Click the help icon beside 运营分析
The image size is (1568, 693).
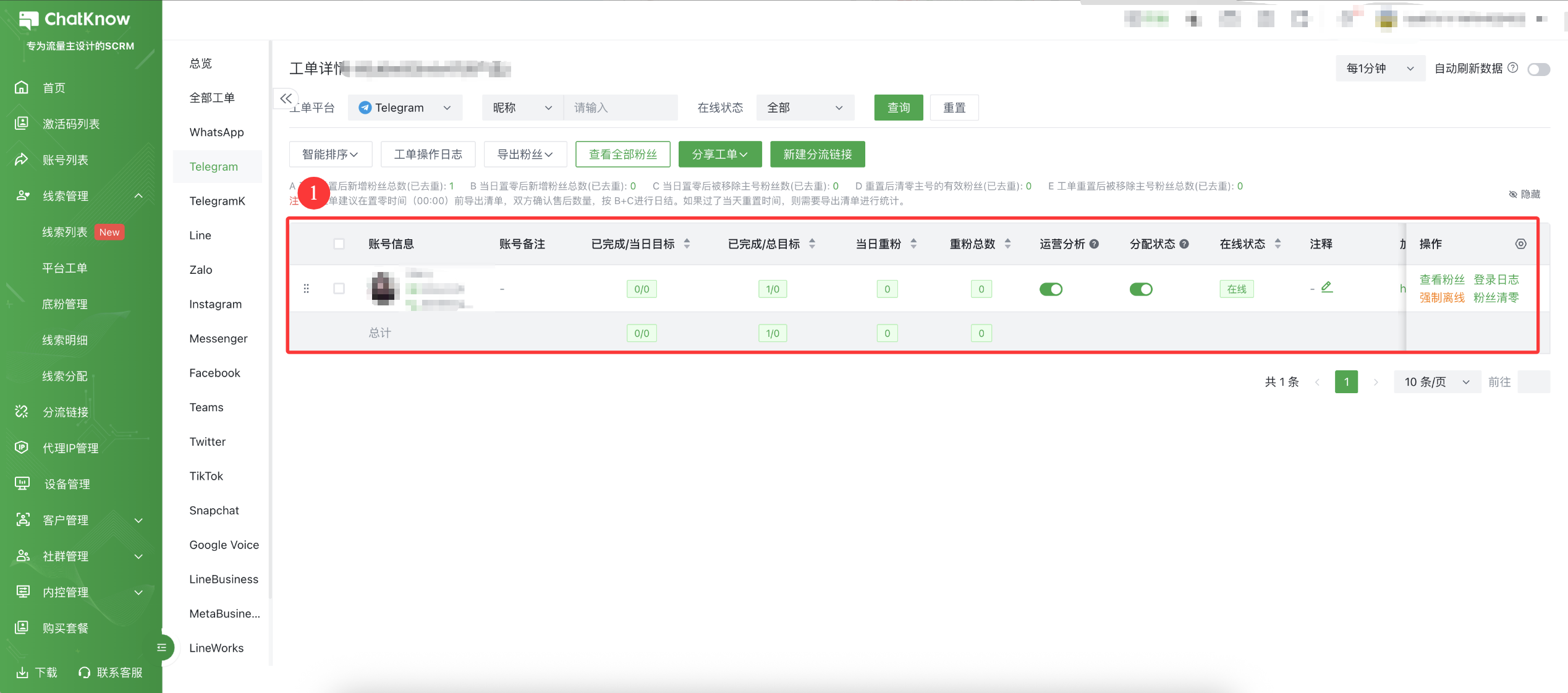pos(1094,244)
